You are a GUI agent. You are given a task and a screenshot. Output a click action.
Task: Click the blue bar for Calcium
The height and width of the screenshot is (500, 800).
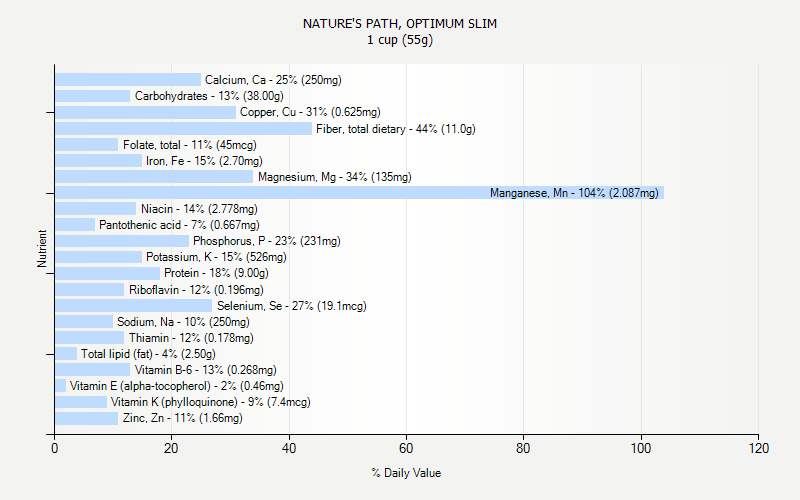[x=128, y=80]
